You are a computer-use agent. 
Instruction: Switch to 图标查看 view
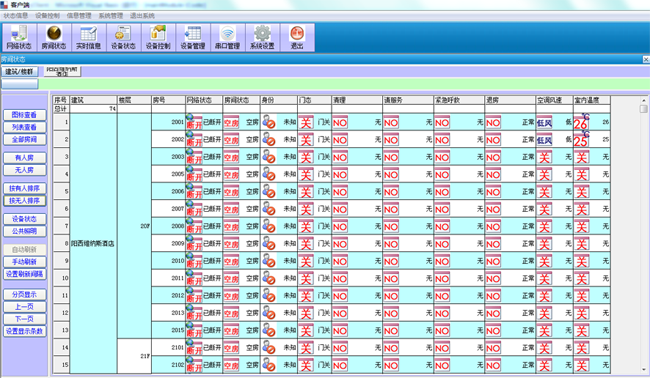[24, 115]
